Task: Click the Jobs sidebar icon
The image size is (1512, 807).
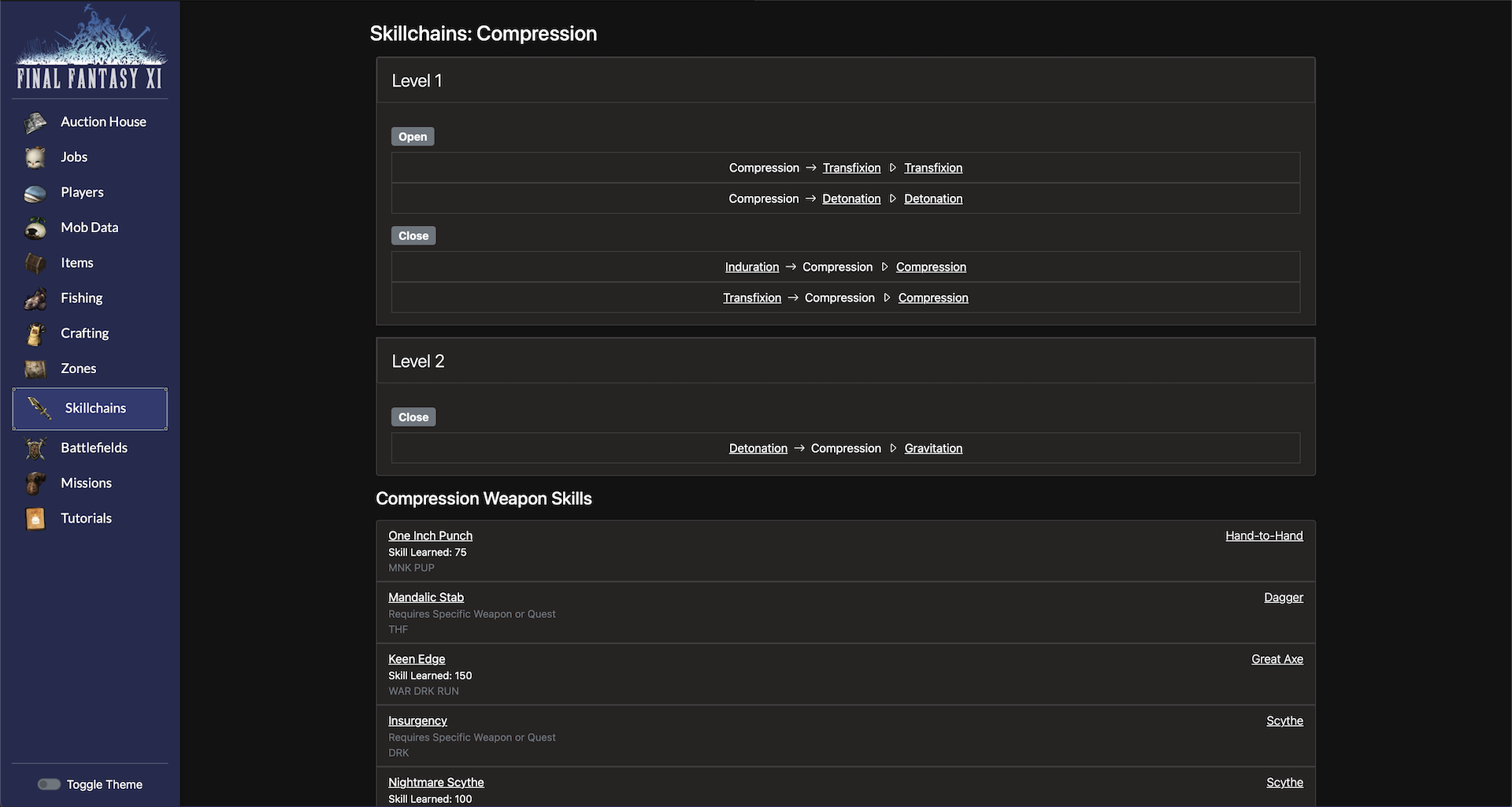Action: pos(35,157)
